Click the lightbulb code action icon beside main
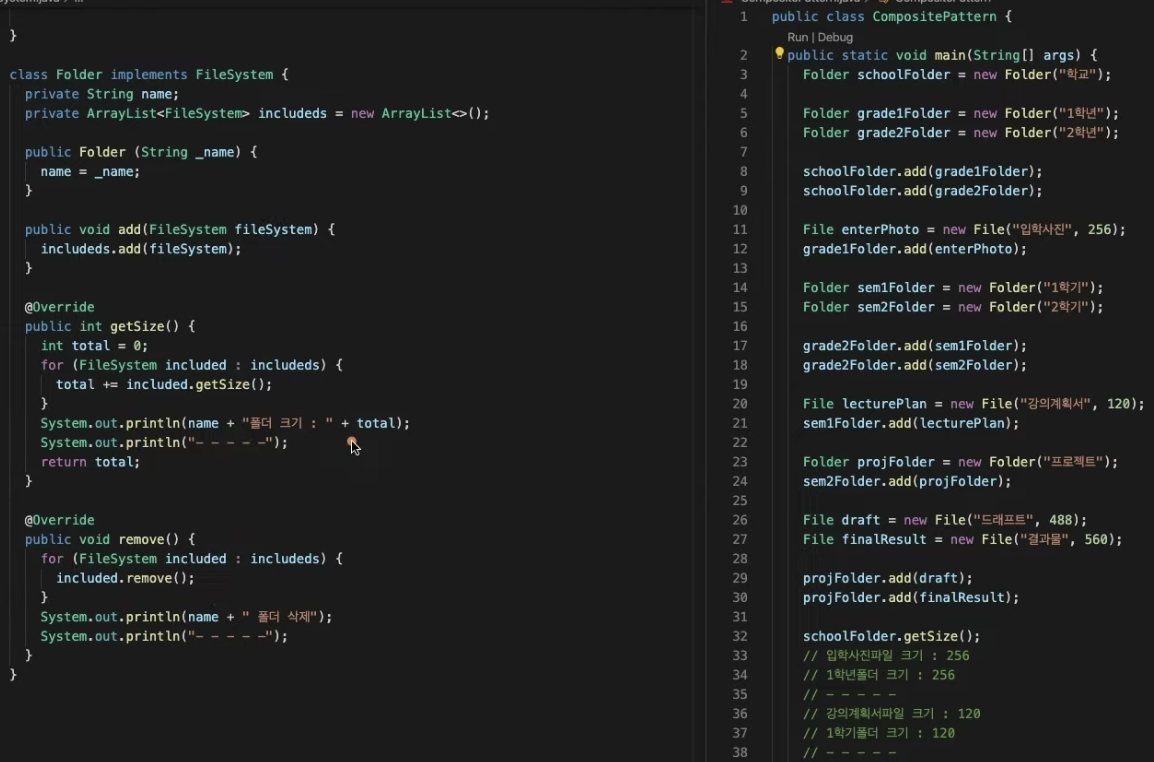The image size is (1154, 762). [x=779, y=54]
